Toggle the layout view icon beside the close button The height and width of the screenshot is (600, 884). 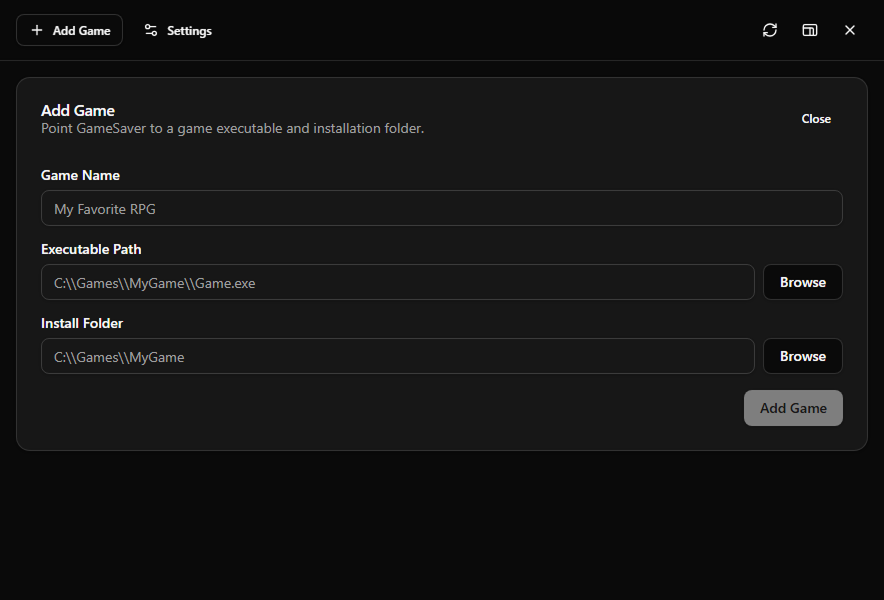(x=809, y=30)
